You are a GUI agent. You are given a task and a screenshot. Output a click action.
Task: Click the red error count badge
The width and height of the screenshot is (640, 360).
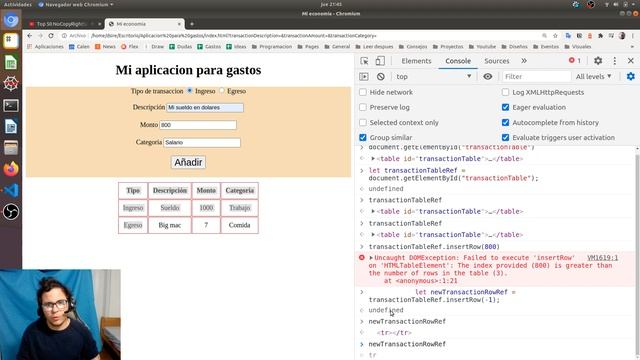[575, 60]
